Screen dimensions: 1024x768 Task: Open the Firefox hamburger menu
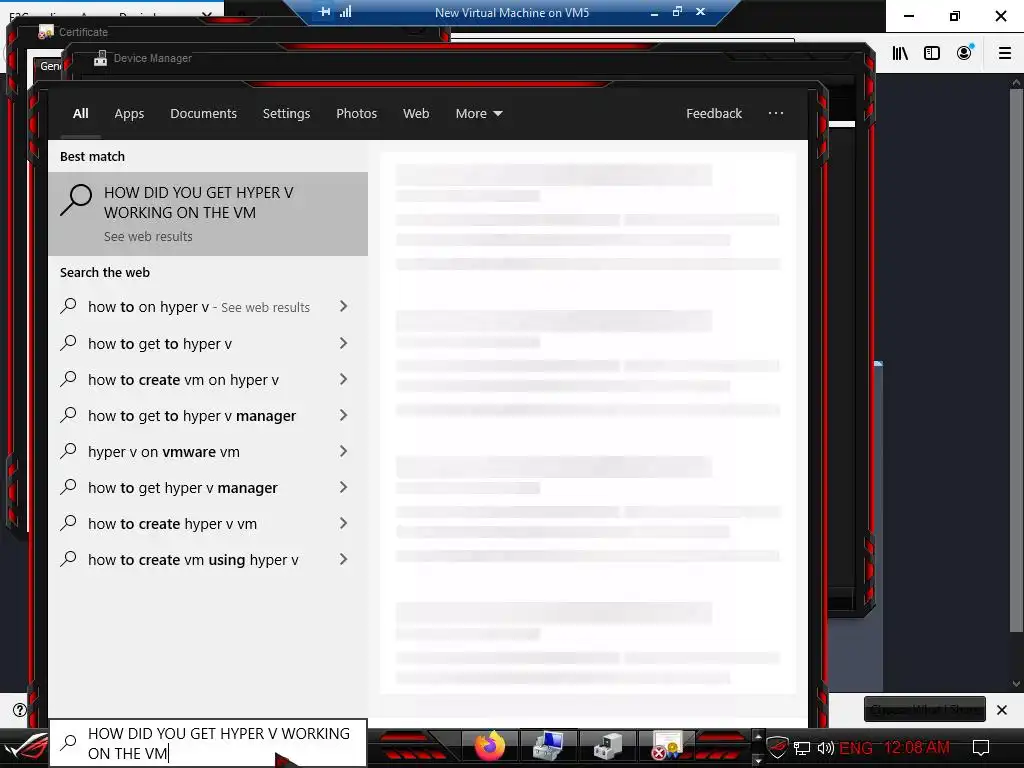pyautogui.click(x=1005, y=53)
